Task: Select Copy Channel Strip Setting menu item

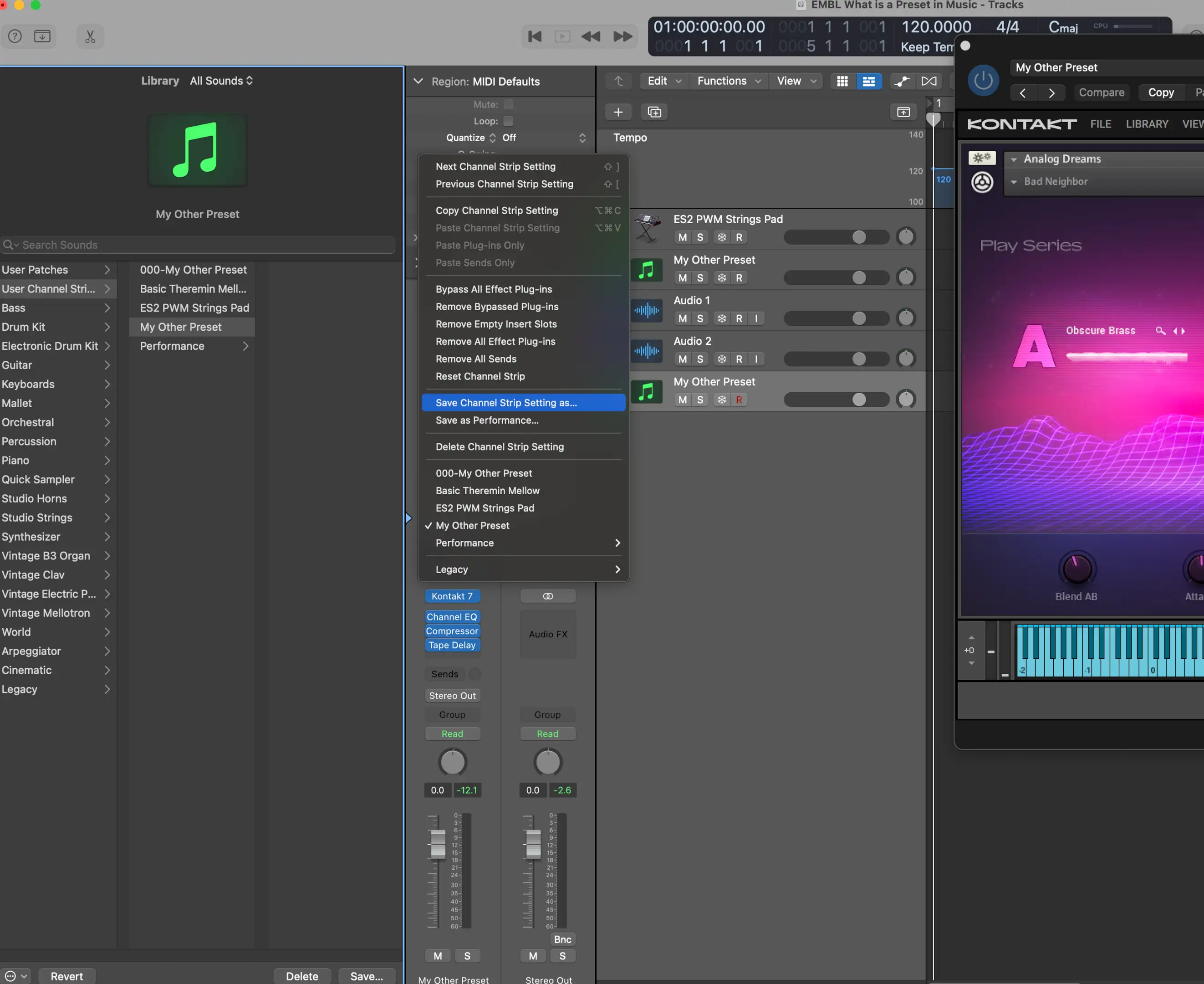Action: [x=497, y=210]
